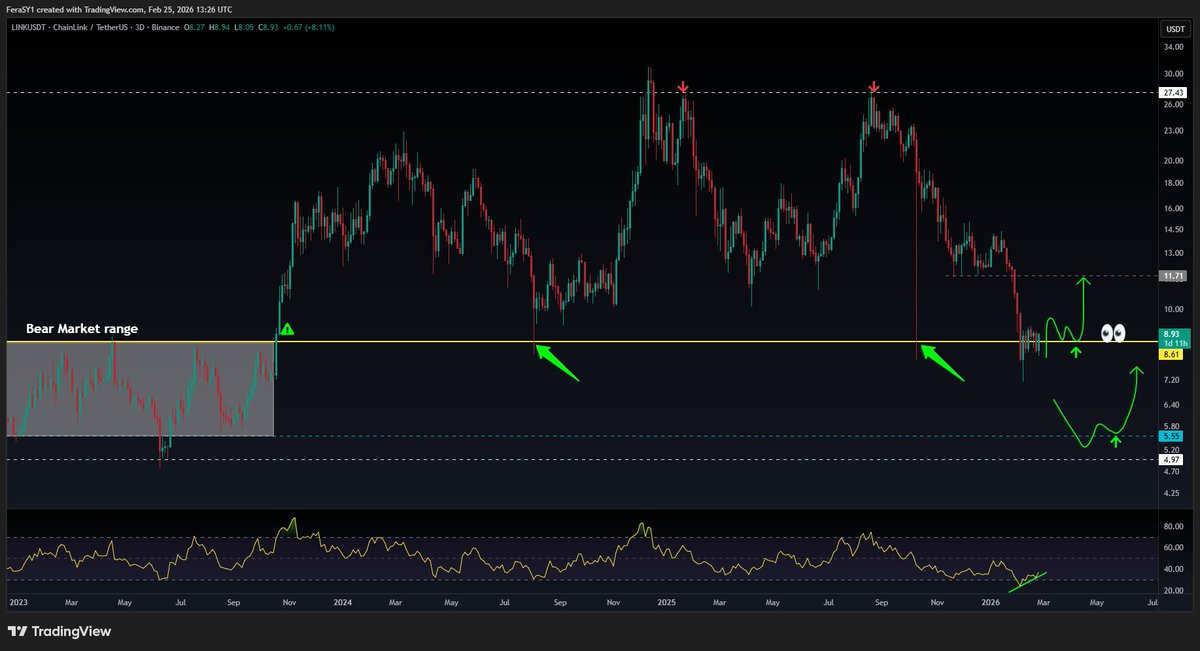Click the eyes emoji beside the current price
Image resolution: width=1200 pixels, height=651 pixels.
pyautogui.click(x=1112, y=333)
